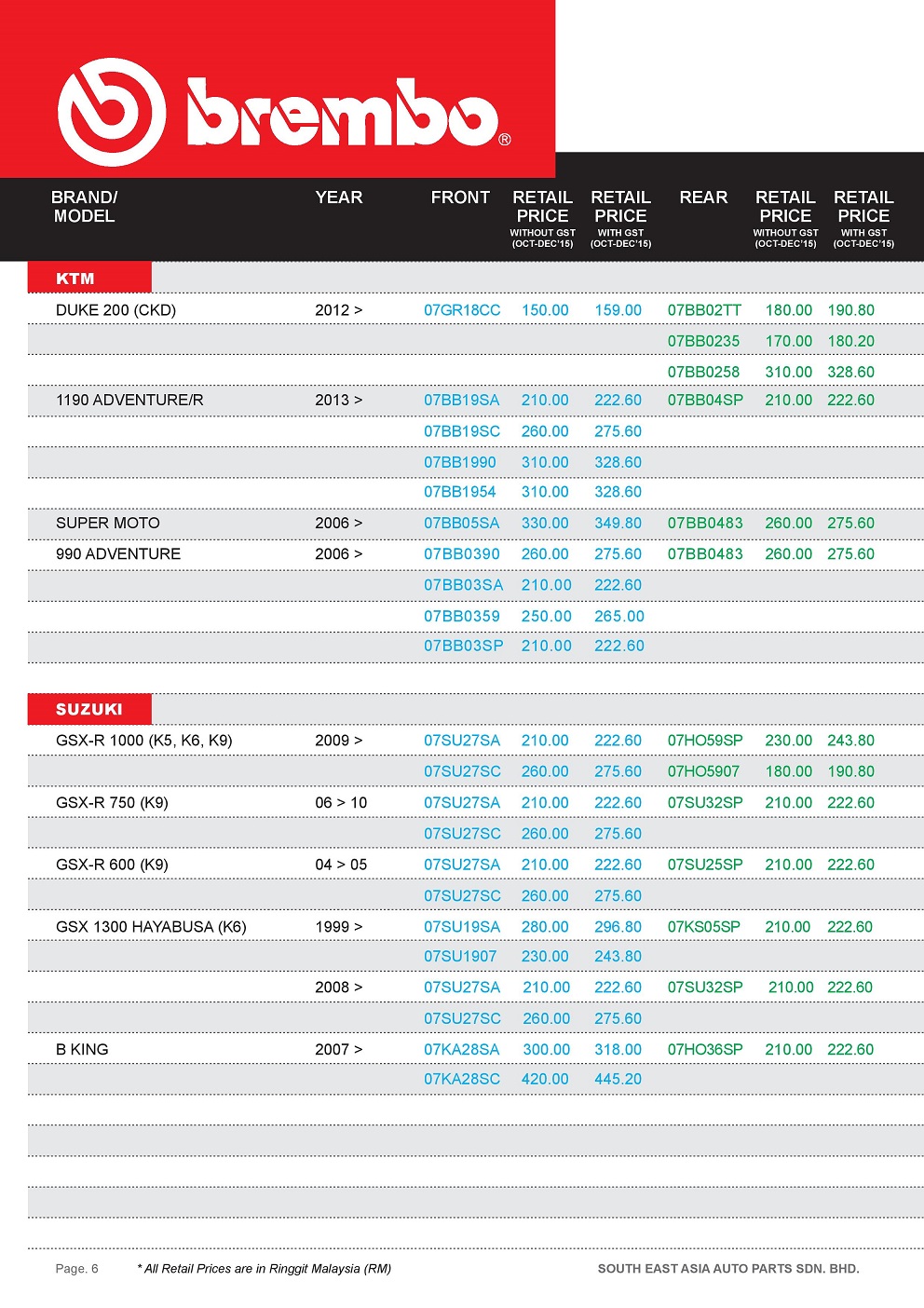The height and width of the screenshot is (1308, 924).
Task: Select the KTM section label
Action: 75,279
